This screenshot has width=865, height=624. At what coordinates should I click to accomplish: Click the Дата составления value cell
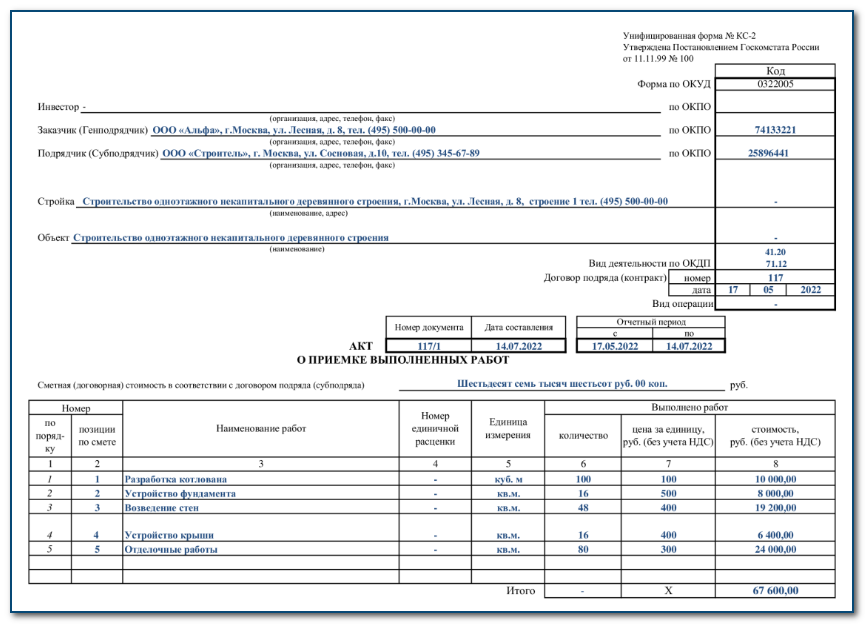(x=518, y=346)
